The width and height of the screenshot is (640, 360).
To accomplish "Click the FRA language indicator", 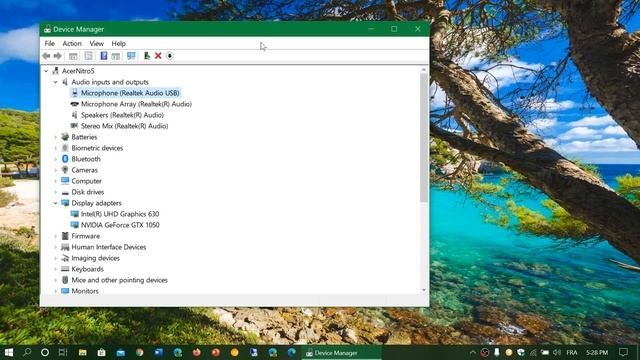I will tap(572, 352).
